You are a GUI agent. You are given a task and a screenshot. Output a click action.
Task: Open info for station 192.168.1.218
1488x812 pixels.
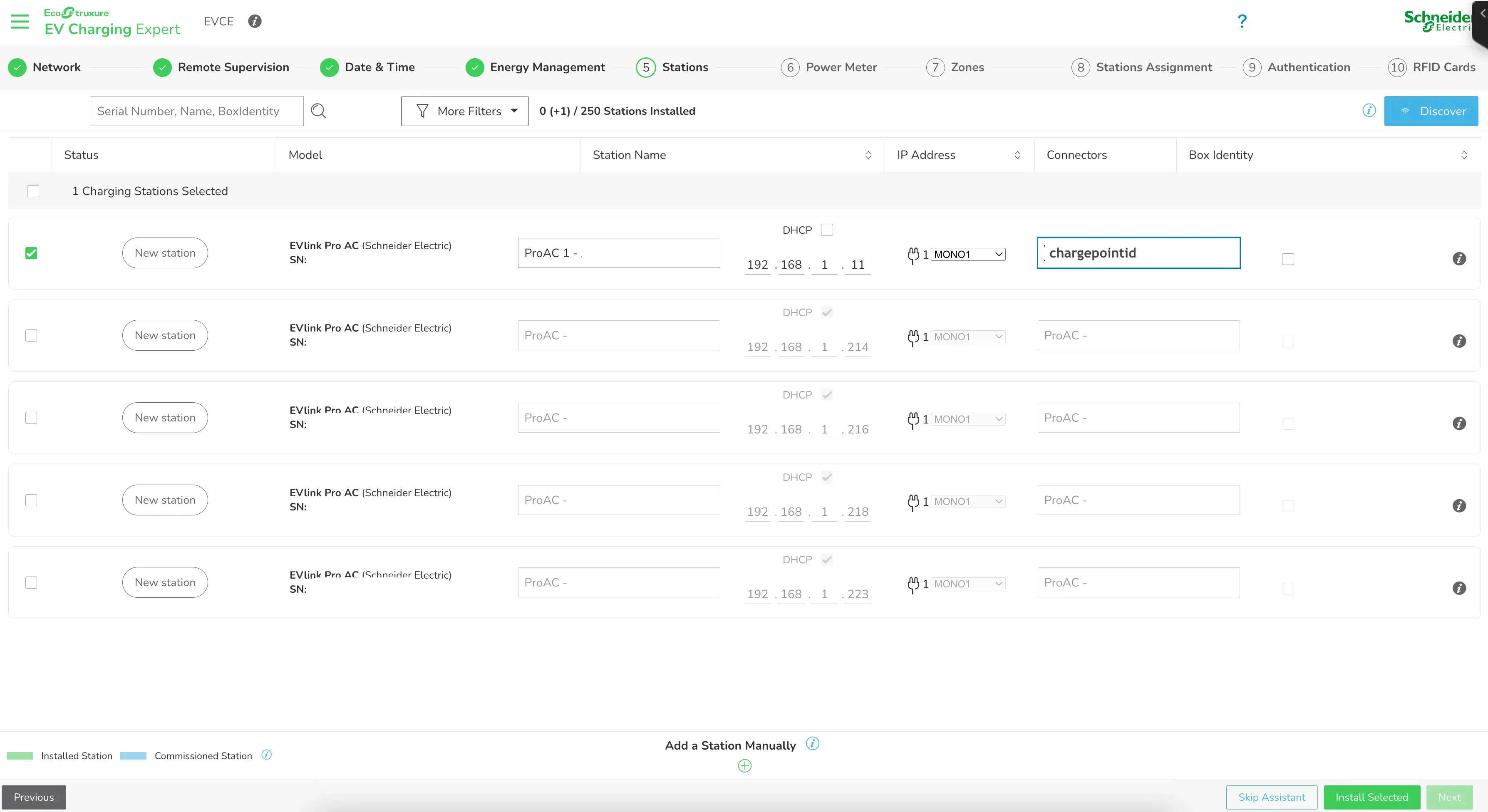coord(1459,506)
